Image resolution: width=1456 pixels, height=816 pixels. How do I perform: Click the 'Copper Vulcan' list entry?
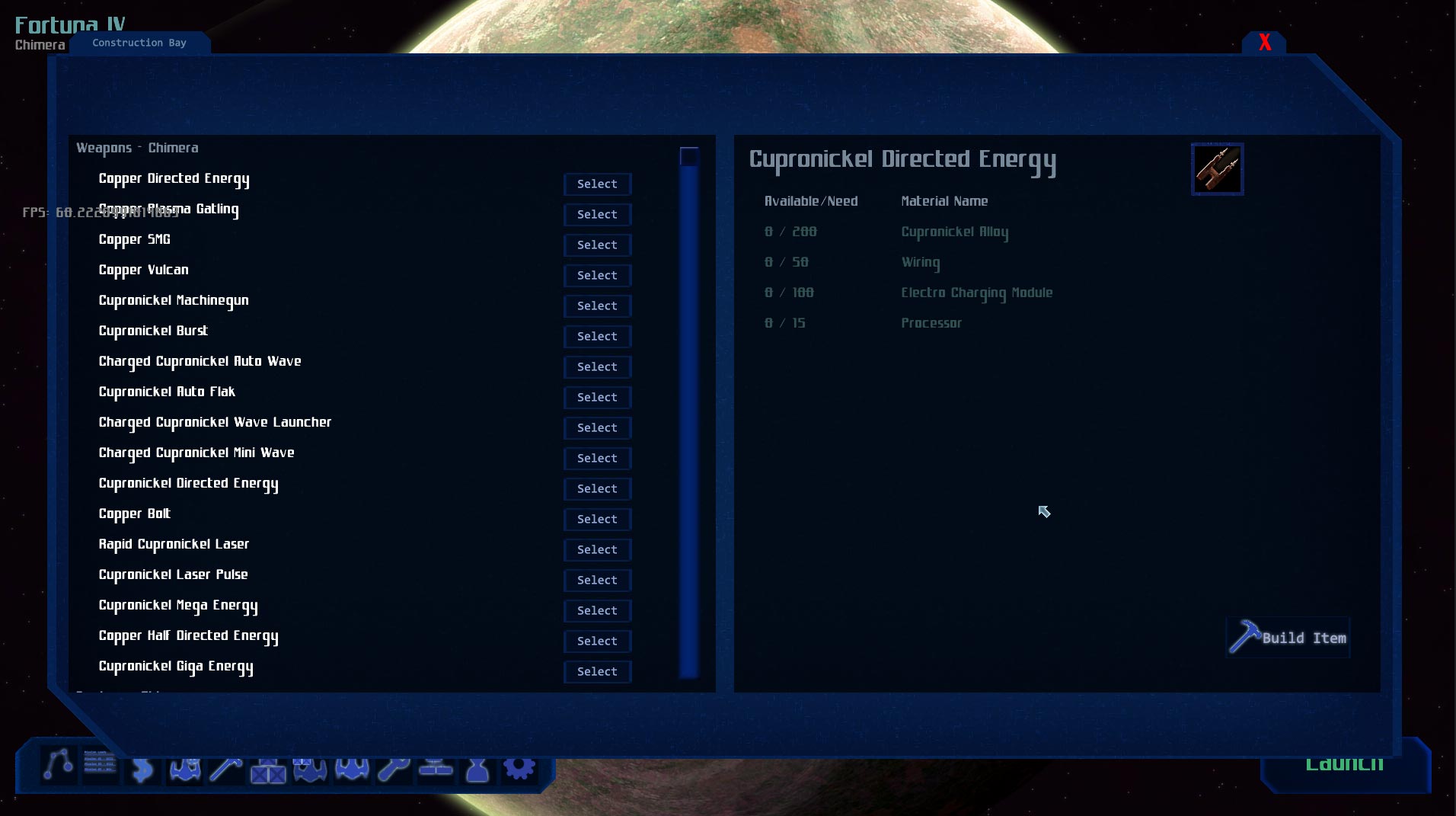pos(144,270)
